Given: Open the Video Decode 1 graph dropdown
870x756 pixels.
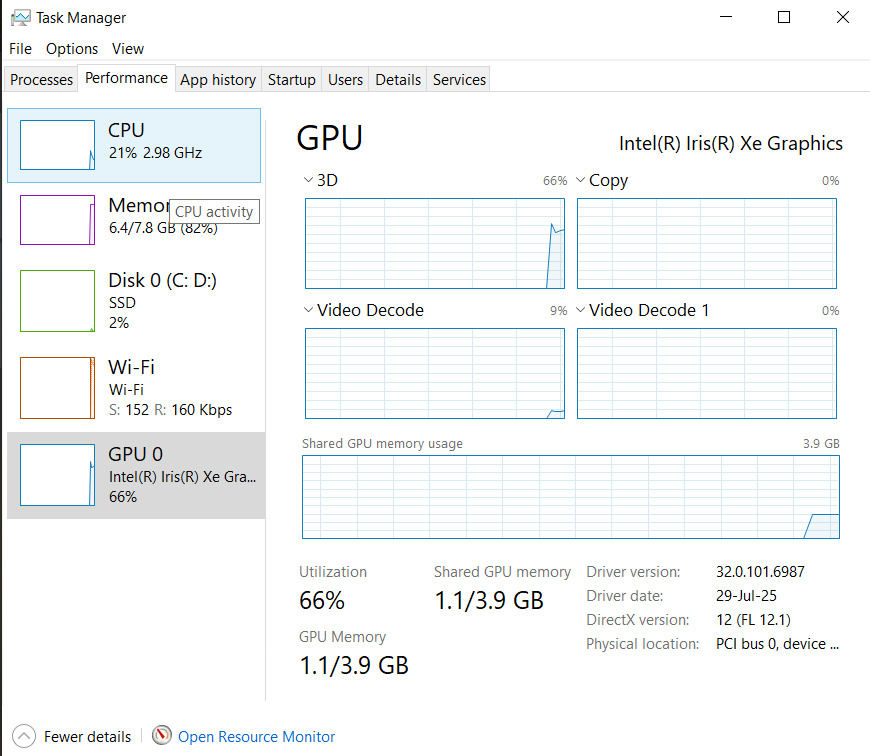Looking at the screenshot, I should coord(580,311).
